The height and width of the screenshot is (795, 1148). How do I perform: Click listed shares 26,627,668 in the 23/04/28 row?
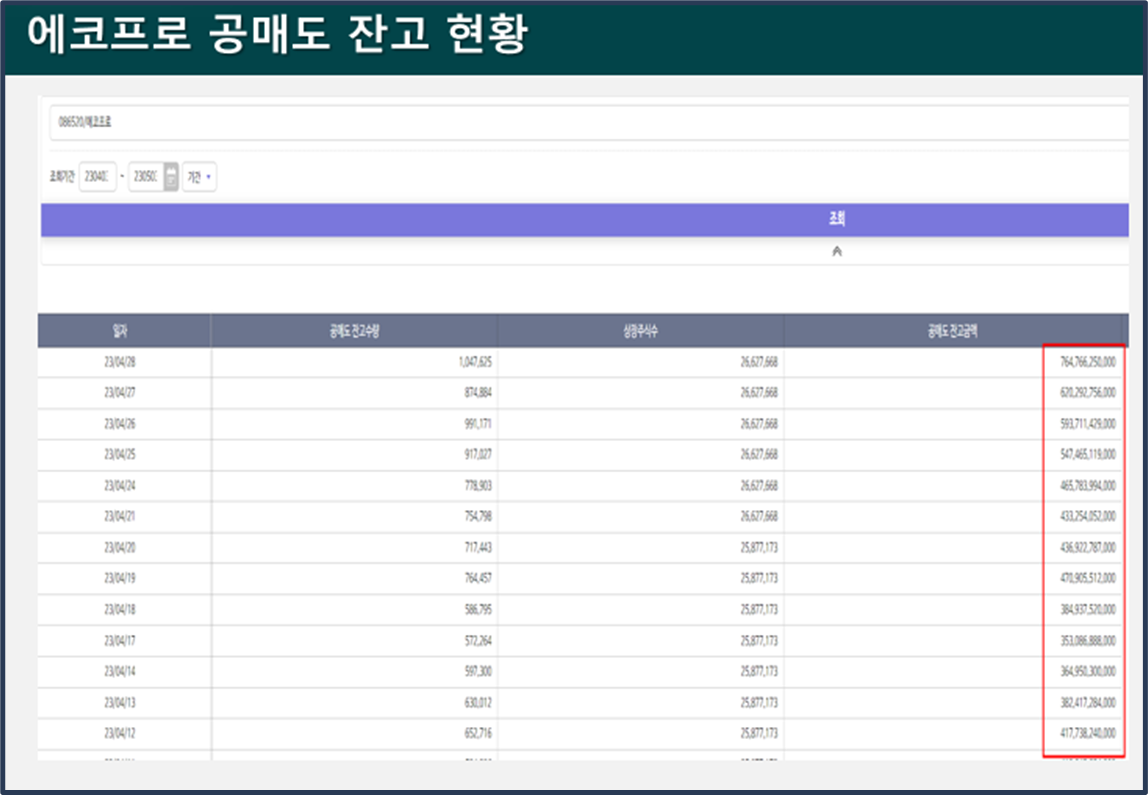coord(759,362)
